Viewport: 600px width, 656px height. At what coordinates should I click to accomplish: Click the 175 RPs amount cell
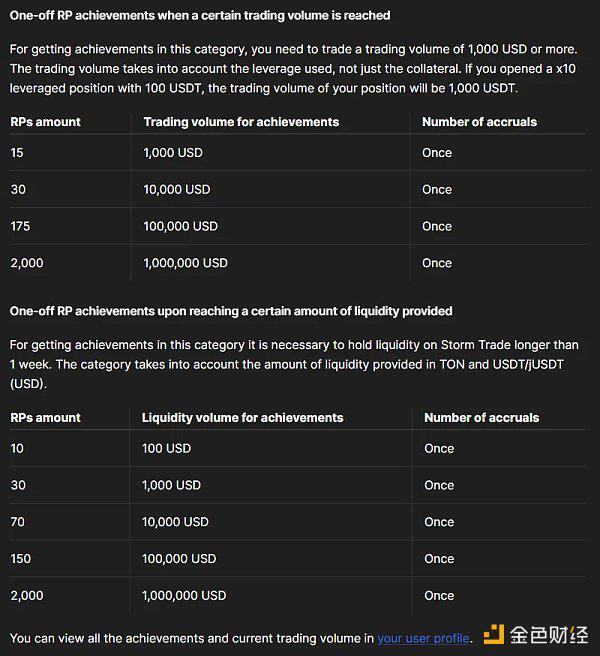tap(20, 226)
